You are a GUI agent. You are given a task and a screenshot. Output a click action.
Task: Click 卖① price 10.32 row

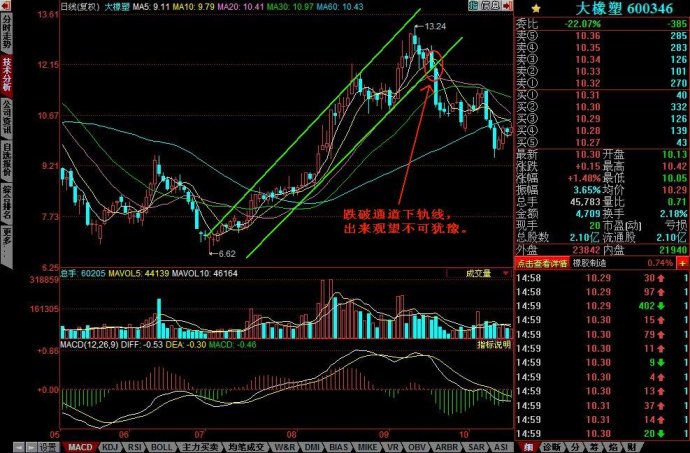[x=602, y=83]
